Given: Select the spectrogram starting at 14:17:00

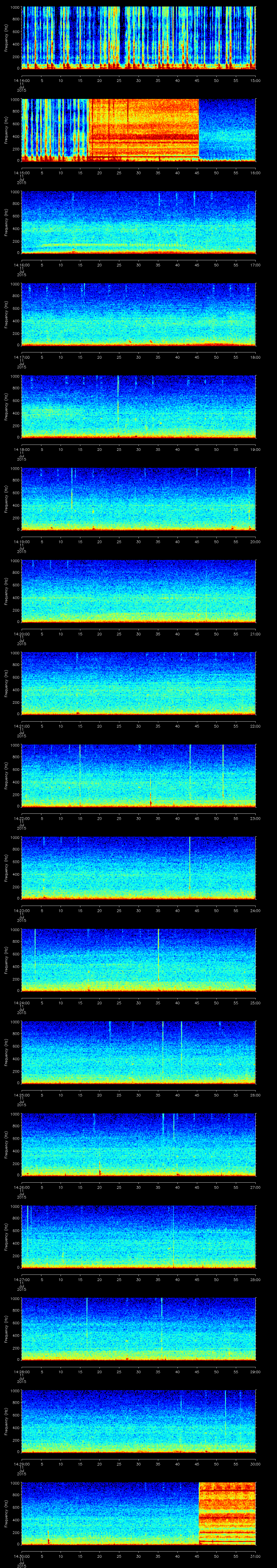Looking at the screenshot, I should (x=138, y=314).
